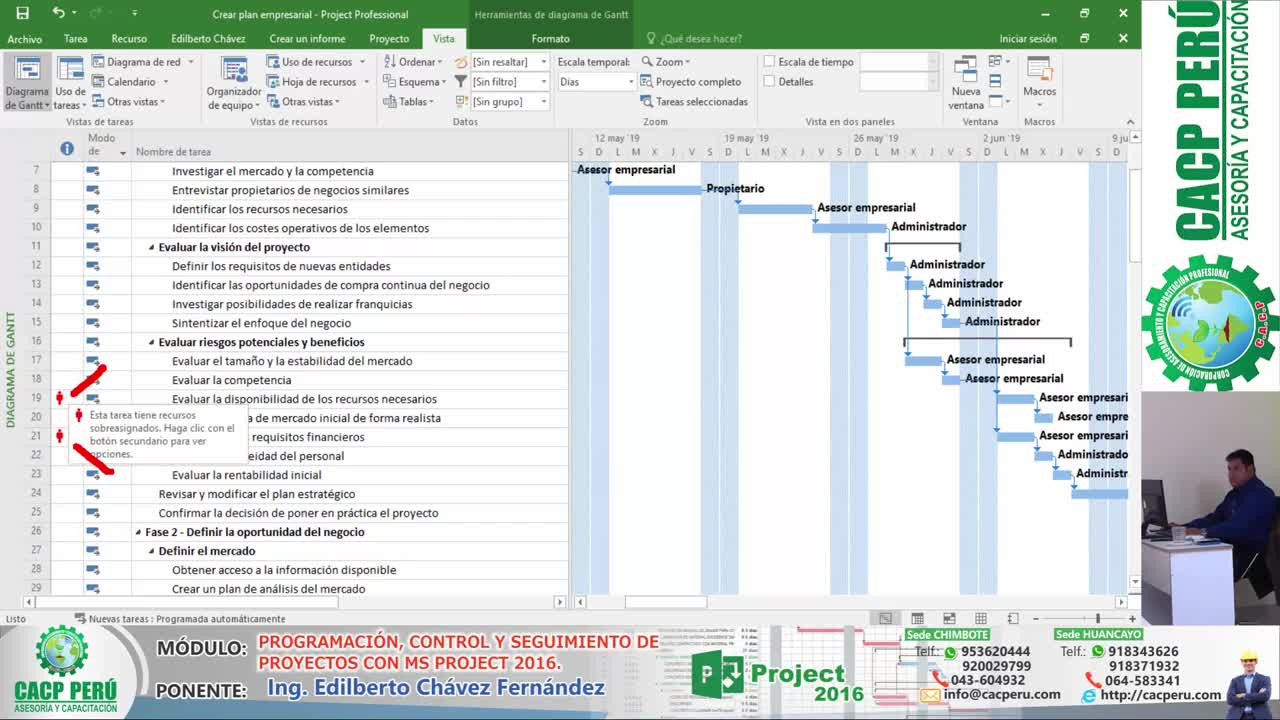1280x720 pixels.
Task: Enable the Escala de tiempo checkbox
Action: click(x=769, y=62)
